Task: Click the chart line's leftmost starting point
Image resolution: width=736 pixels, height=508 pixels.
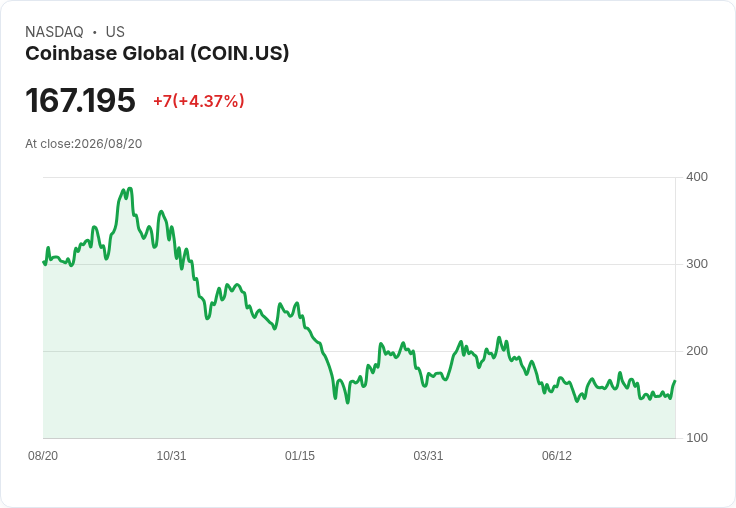Action: click(x=44, y=262)
